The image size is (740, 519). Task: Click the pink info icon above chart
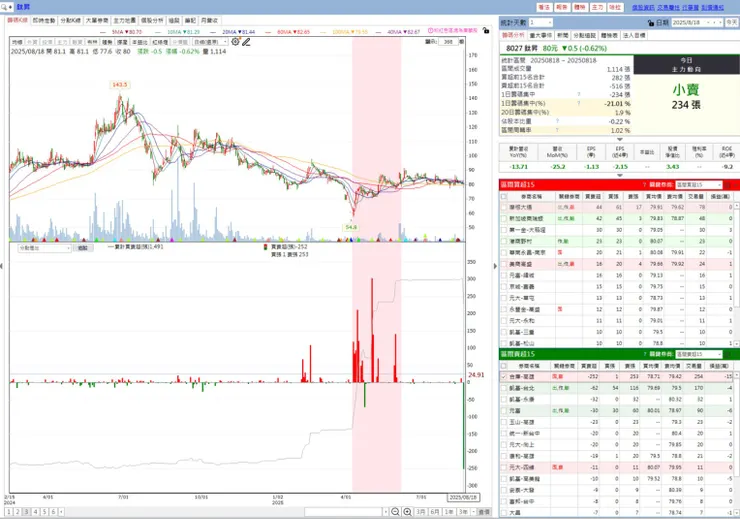pos(430,30)
